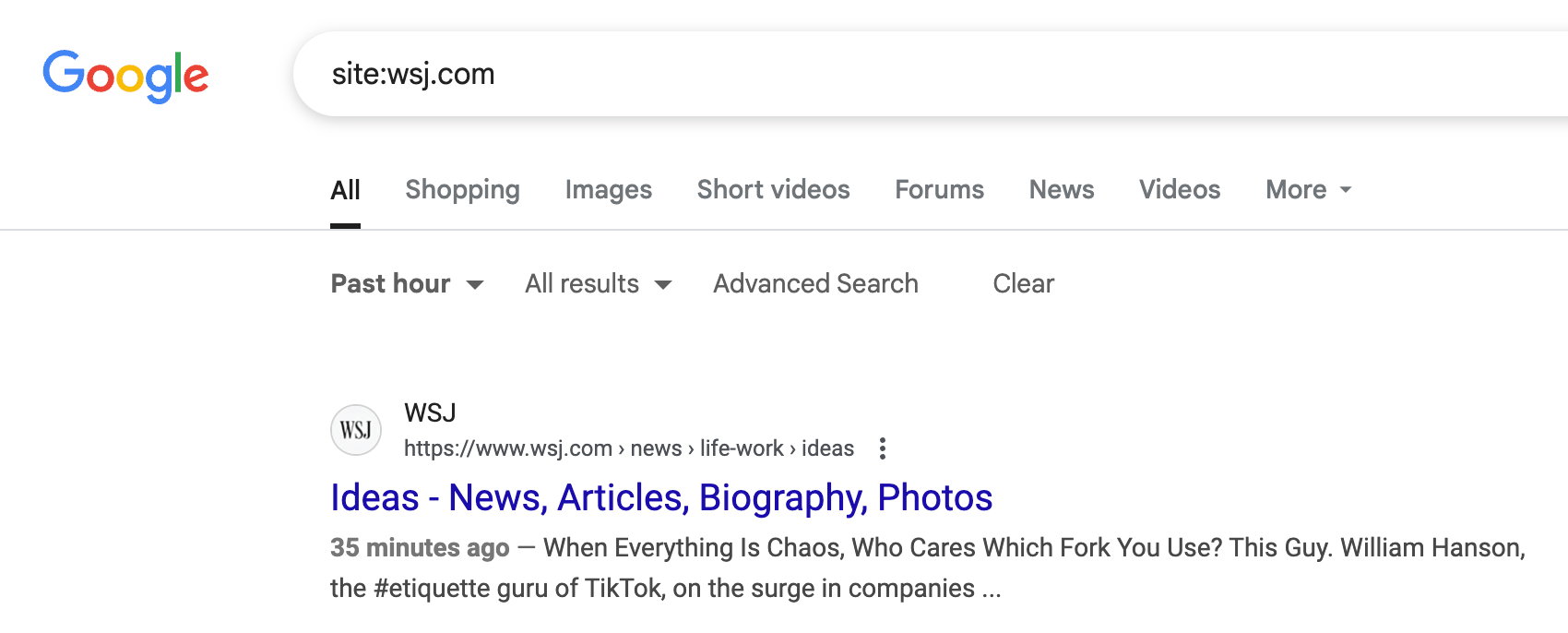The image size is (1568, 633).
Task: Click the snippet text about William Hanson
Action: pos(928,568)
